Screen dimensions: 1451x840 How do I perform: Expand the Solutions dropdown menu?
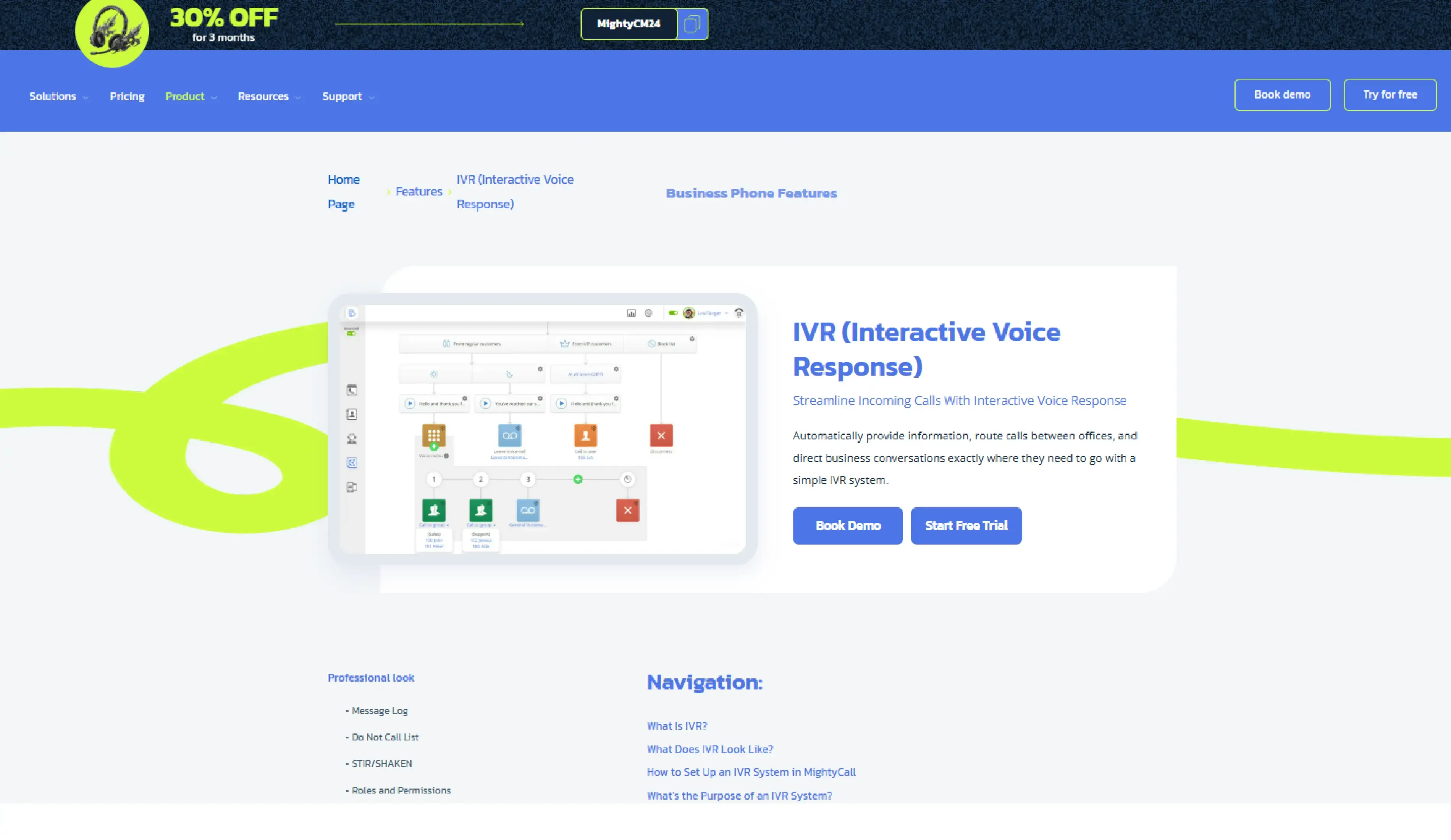click(59, 97)
